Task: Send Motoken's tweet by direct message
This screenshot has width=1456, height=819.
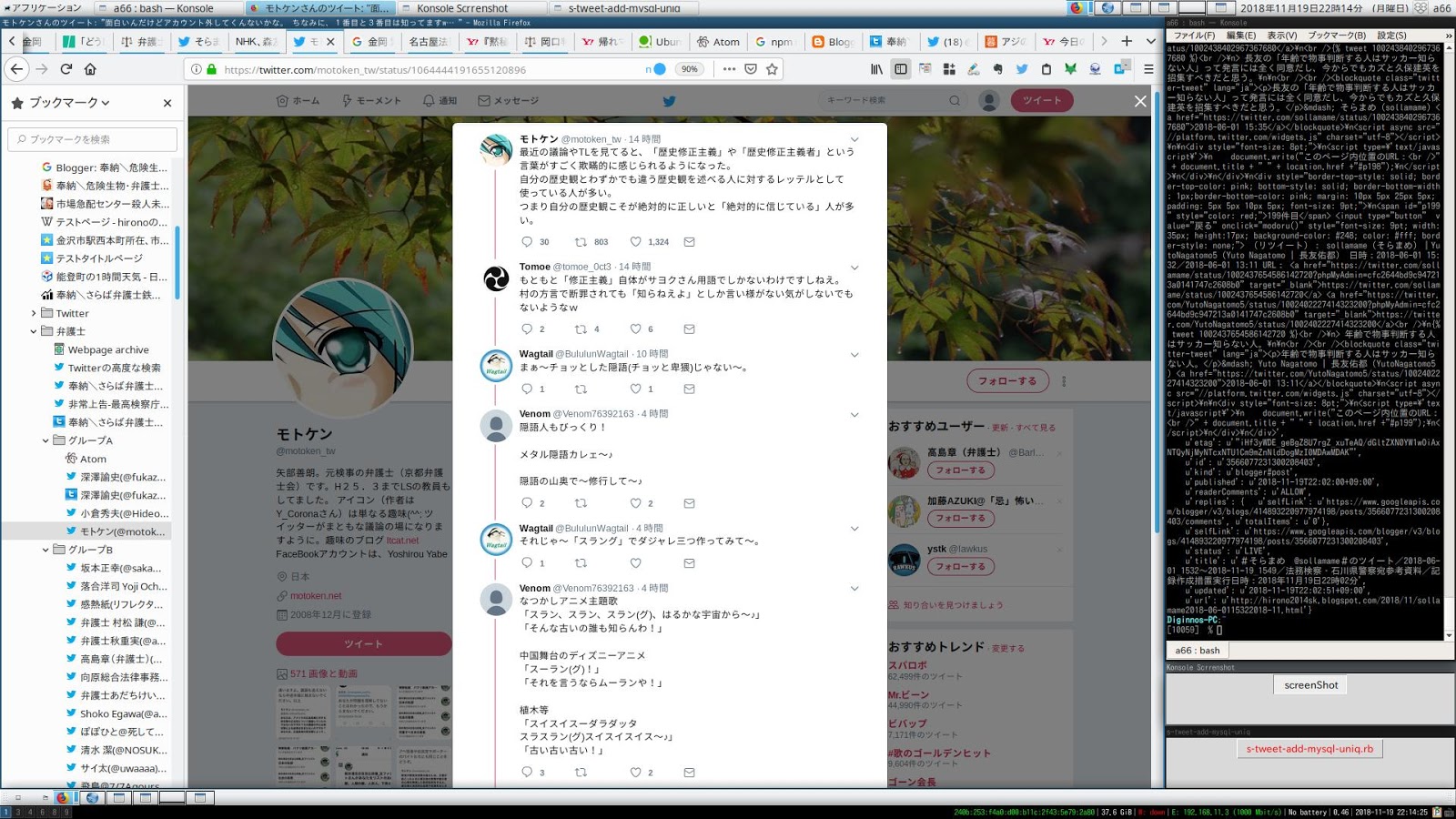Action: tap(689, 242)
